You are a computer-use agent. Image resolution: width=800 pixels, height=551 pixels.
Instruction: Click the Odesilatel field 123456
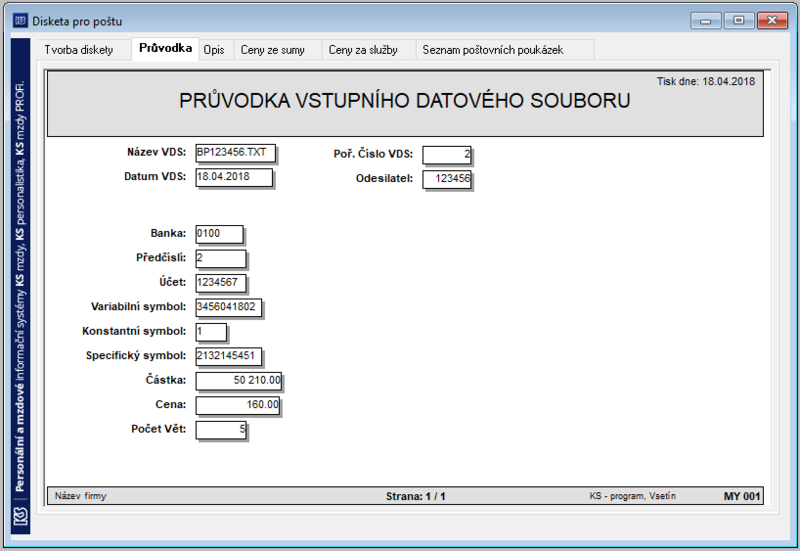[x=446, y=179]
